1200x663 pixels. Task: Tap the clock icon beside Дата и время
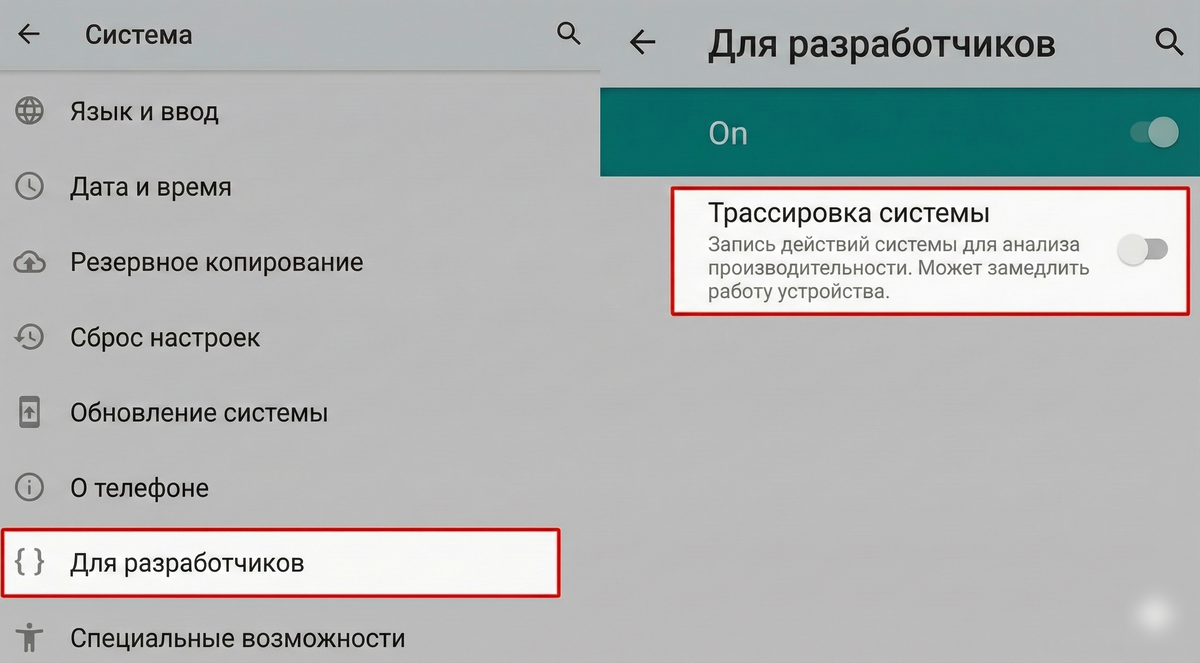[30, 186]
